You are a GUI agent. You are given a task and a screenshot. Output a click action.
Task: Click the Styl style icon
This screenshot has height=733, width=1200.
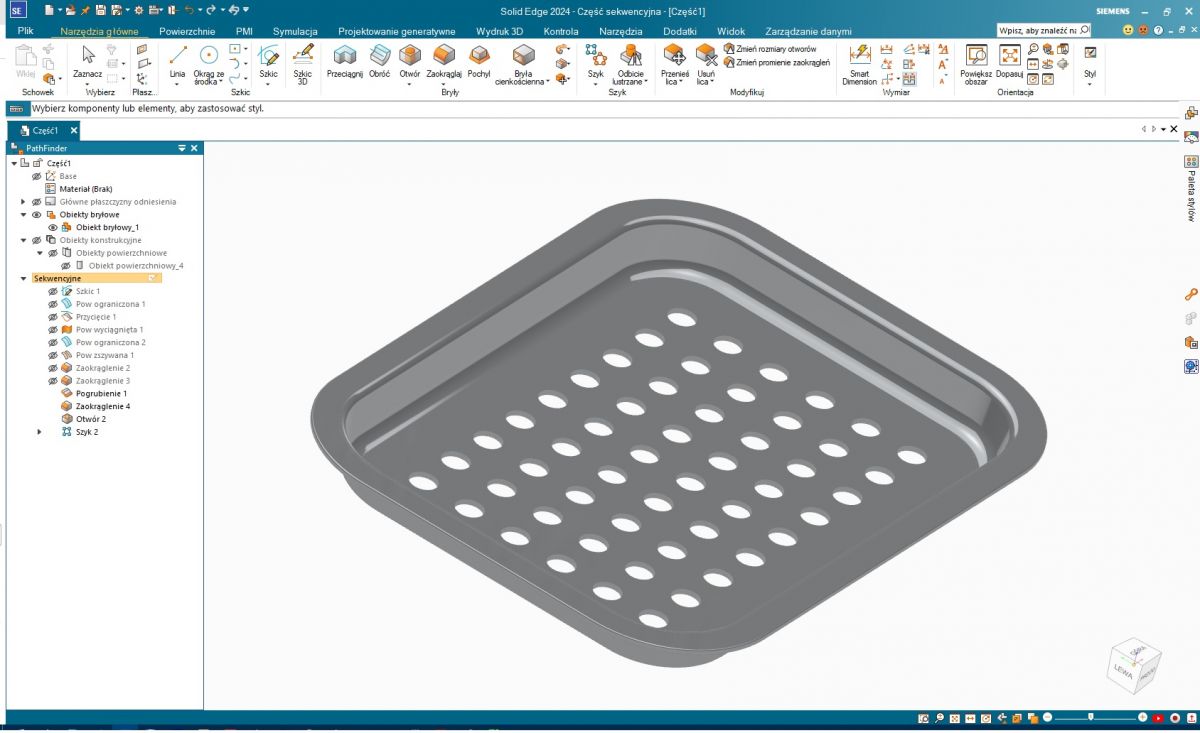tap(1090, 53)
